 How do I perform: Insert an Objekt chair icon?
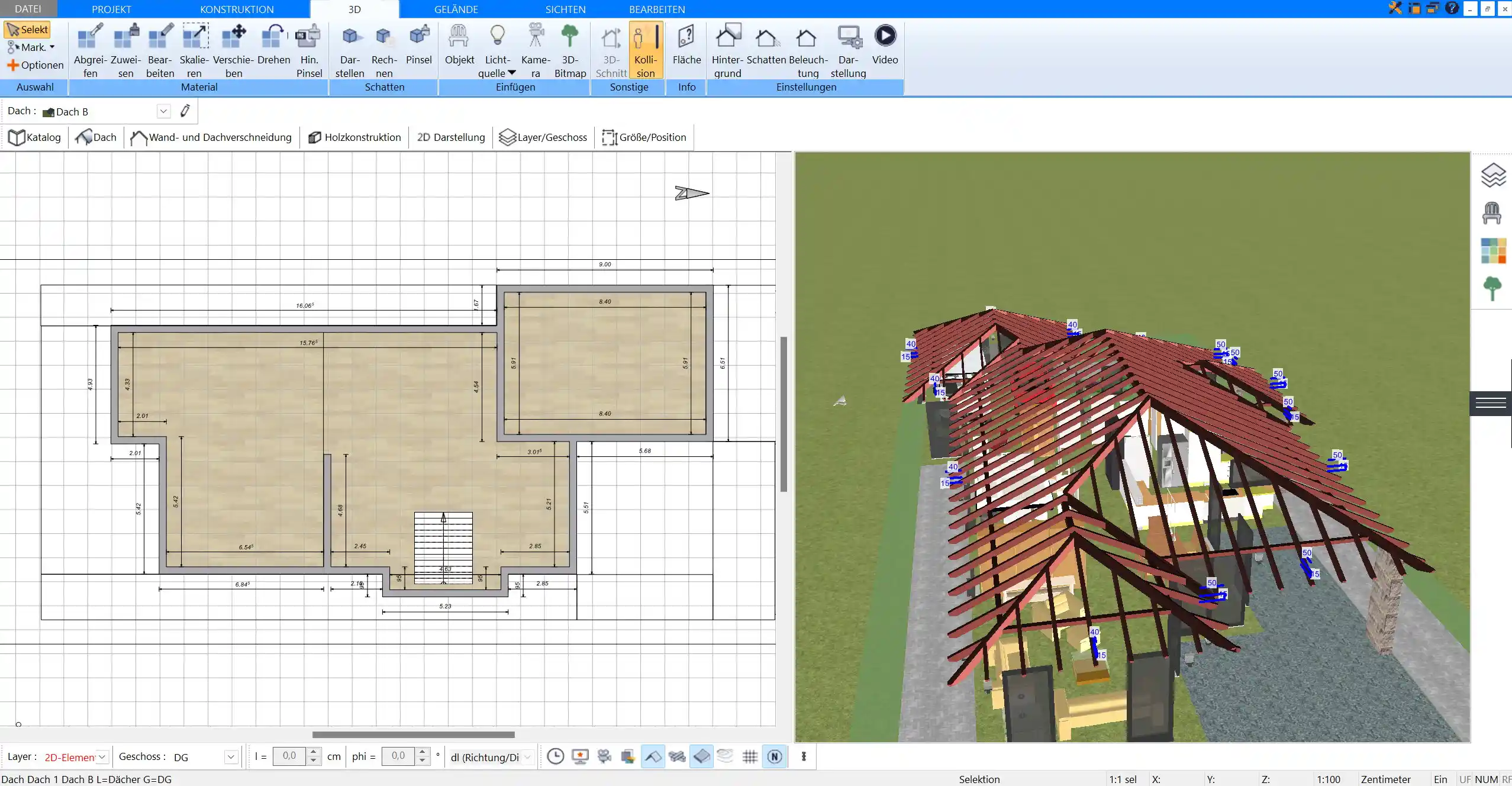pos(459,45)
